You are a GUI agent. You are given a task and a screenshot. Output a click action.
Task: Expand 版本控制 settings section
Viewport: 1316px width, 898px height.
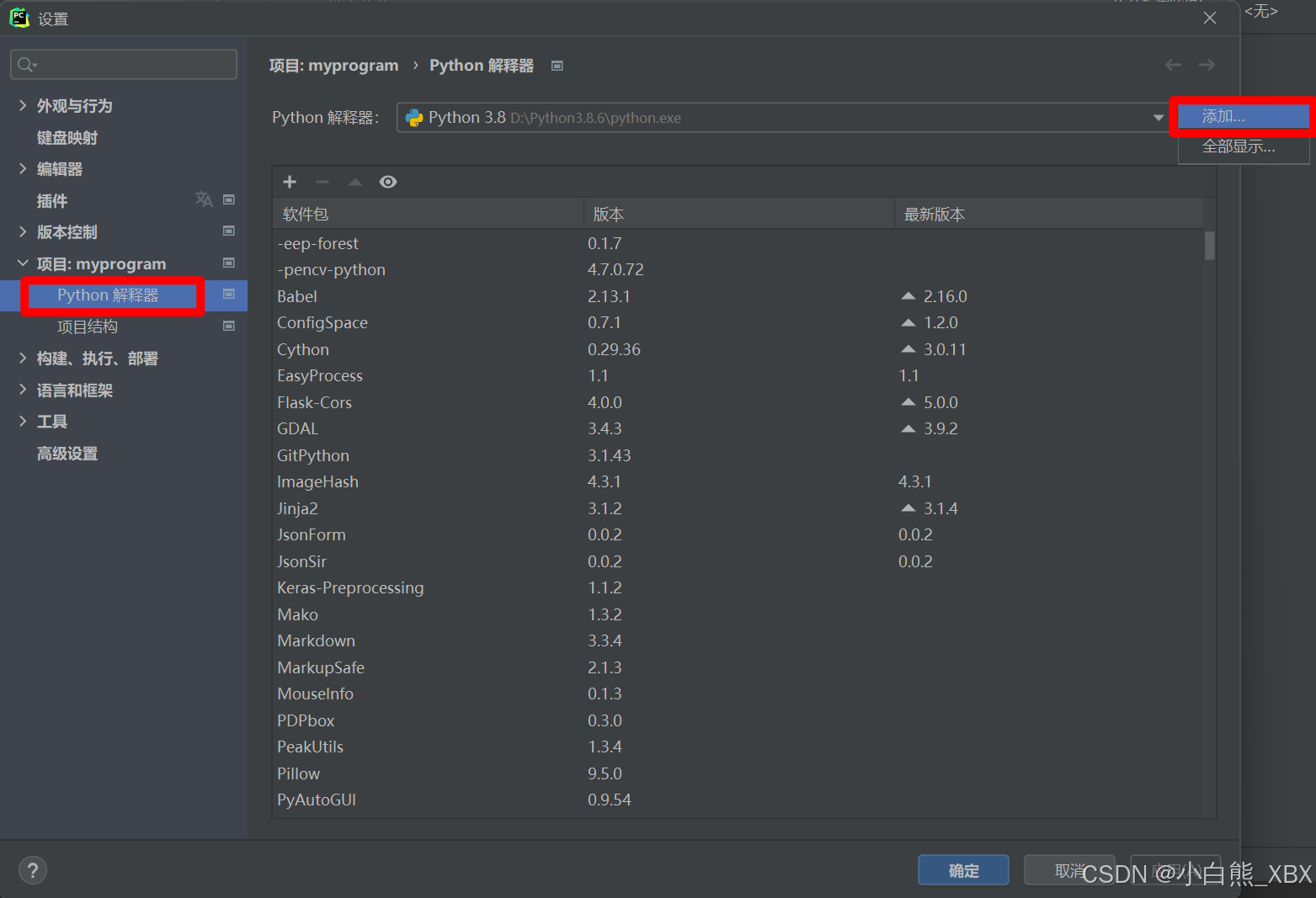pyautogui.click(x=23, y=231)
